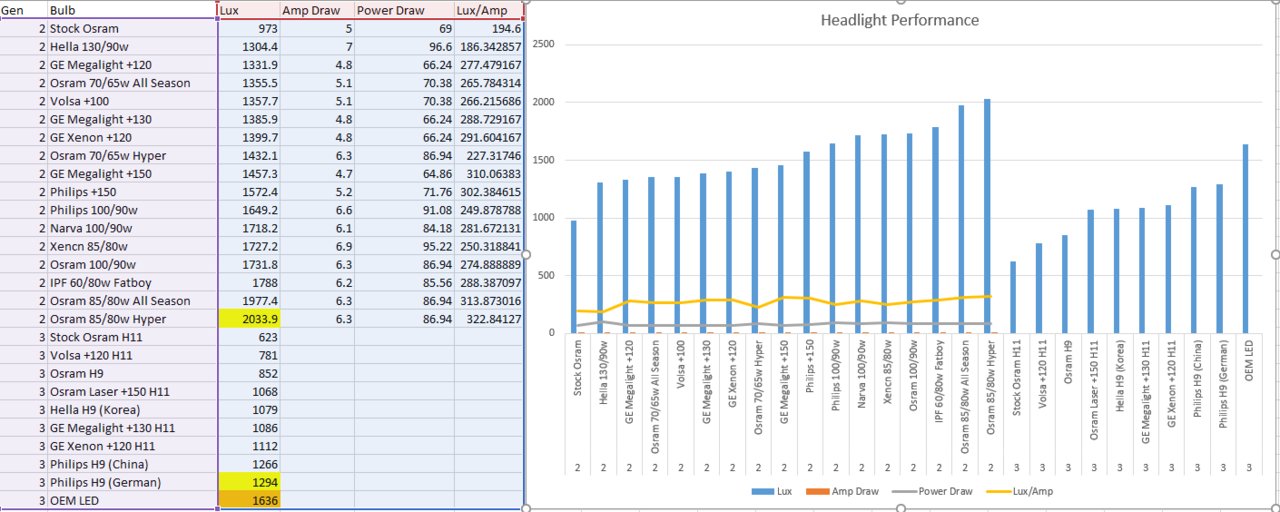Select the Power Draw header cell
Image resolution: width=1280 pixels, height=512 pixels.
pyautogui.click(x=404, y=9)
